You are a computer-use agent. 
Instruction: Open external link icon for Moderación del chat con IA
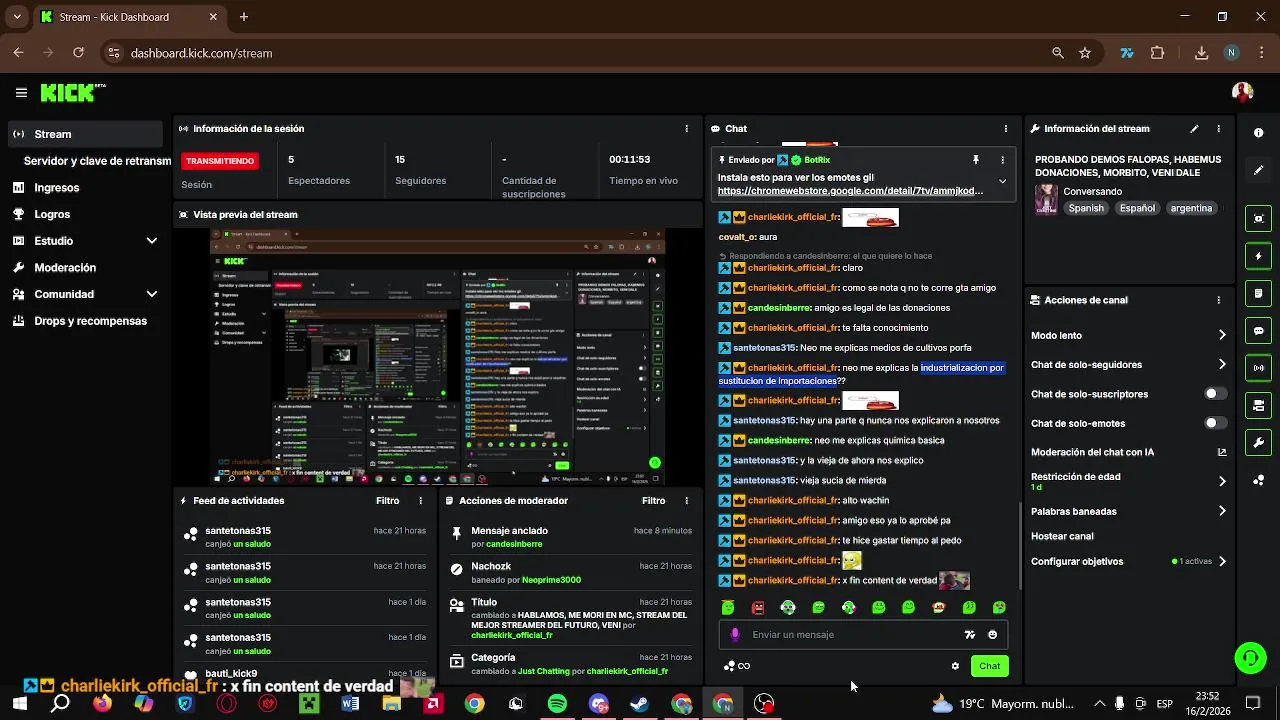click(x=1222, y=452)
